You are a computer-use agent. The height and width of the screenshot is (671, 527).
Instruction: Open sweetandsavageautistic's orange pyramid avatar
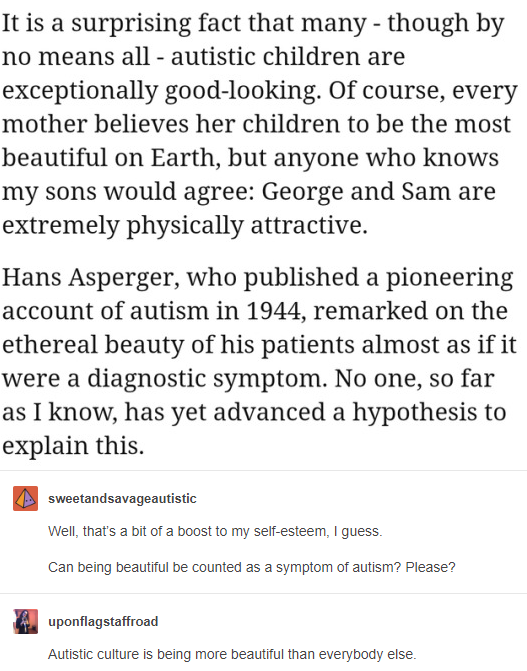25,498
